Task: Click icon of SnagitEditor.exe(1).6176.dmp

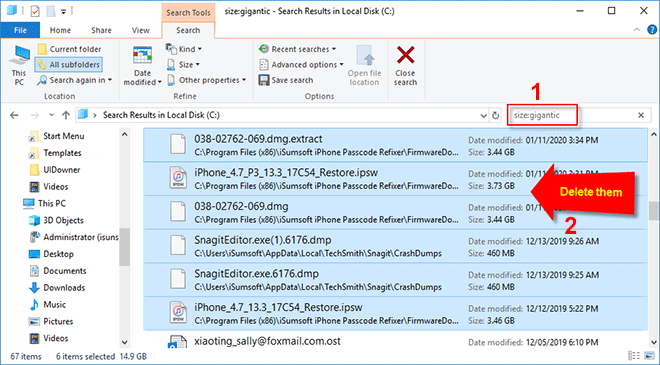Action: [x=178, y=245]
